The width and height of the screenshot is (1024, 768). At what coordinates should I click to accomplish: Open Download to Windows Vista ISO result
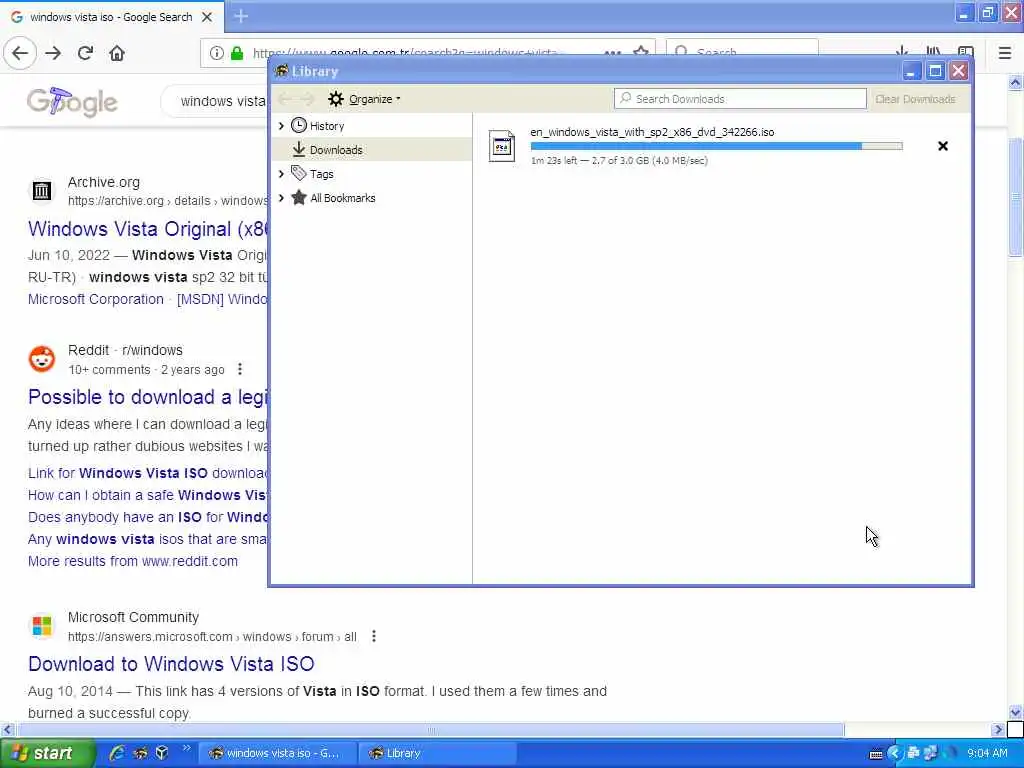[171, 664]
